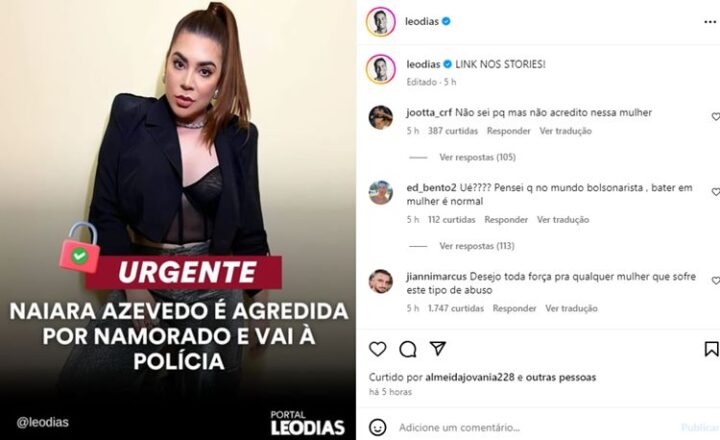Open leodias profile picture in header
The width and height of the screenshot is (720, 440).
pos(380,22)
